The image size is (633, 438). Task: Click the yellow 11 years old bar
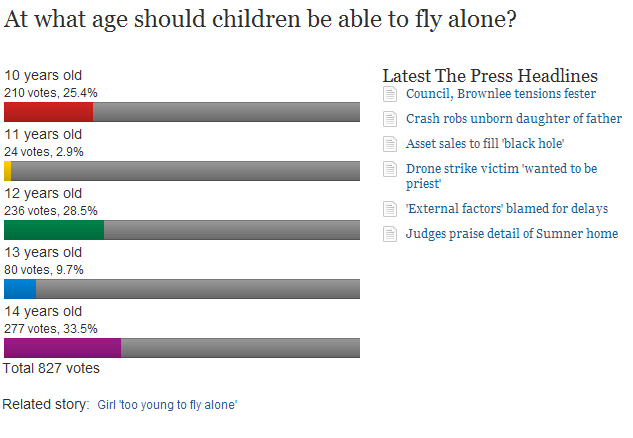pyautogui.click(x=8, y=171)
